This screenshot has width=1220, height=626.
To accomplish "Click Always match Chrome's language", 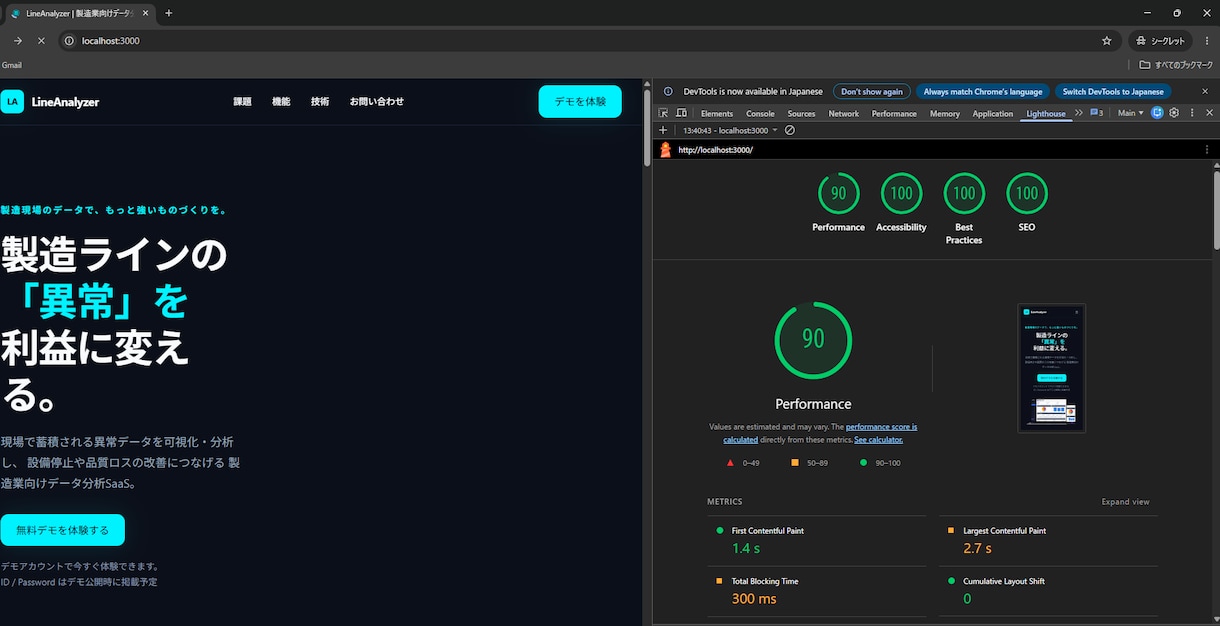I will click(983, 91).
